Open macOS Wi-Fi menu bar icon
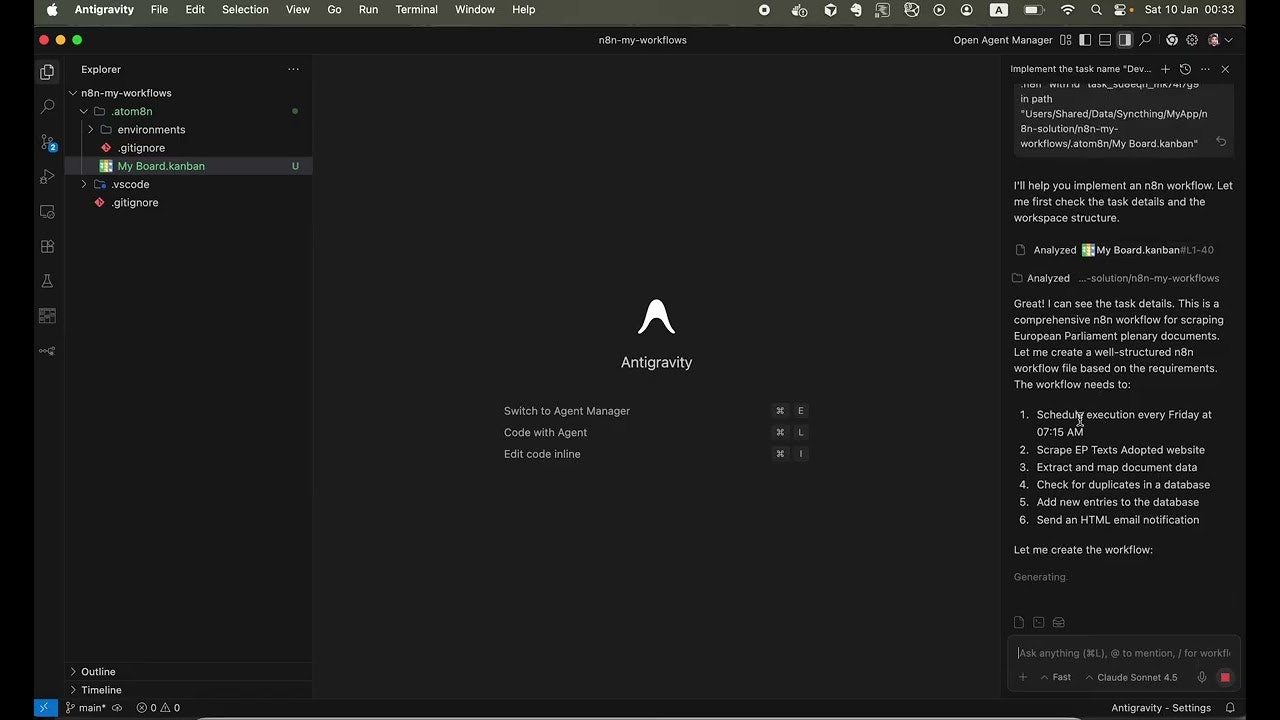The image size is (1280, 720). click(x=1068, y=10)
